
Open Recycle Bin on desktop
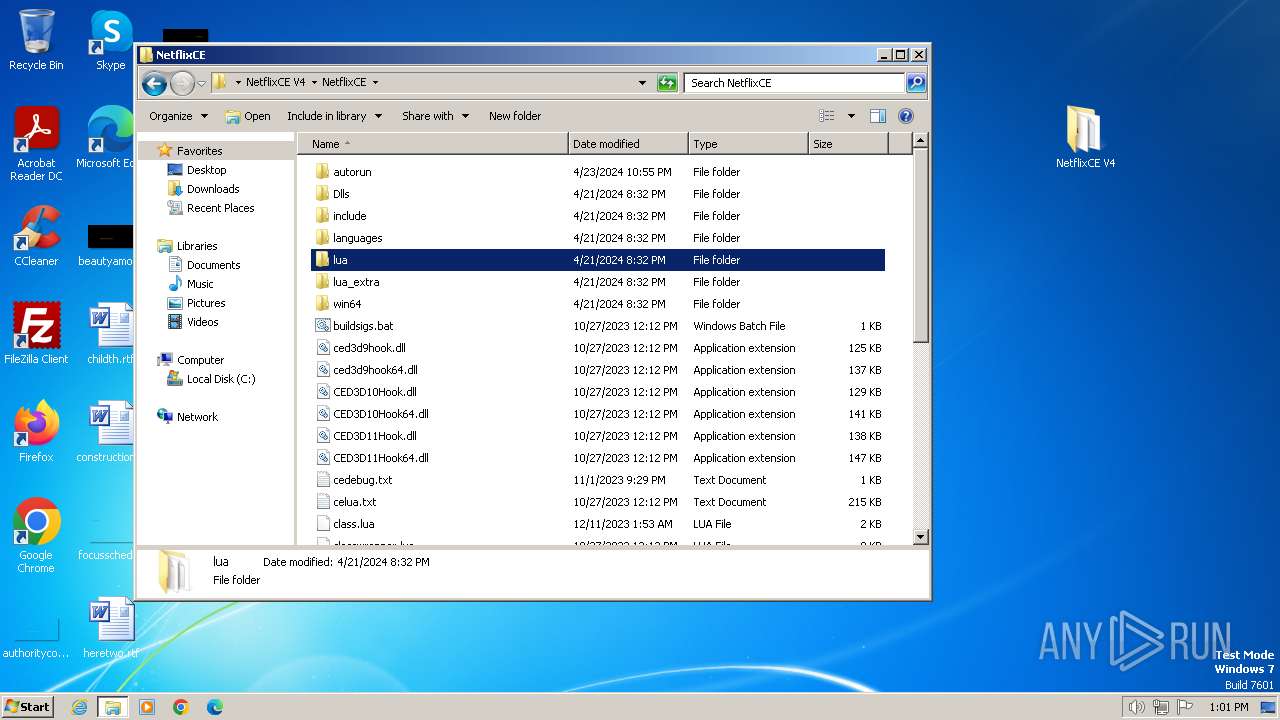point(36,40)
